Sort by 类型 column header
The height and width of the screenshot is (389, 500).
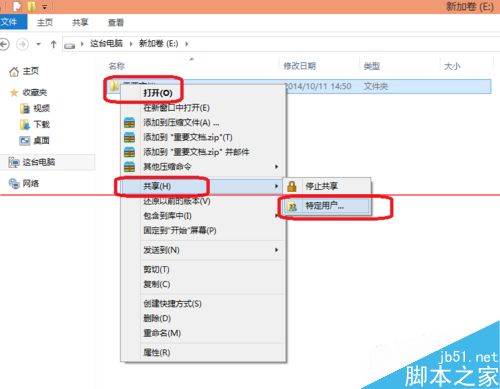coord(372,66)
